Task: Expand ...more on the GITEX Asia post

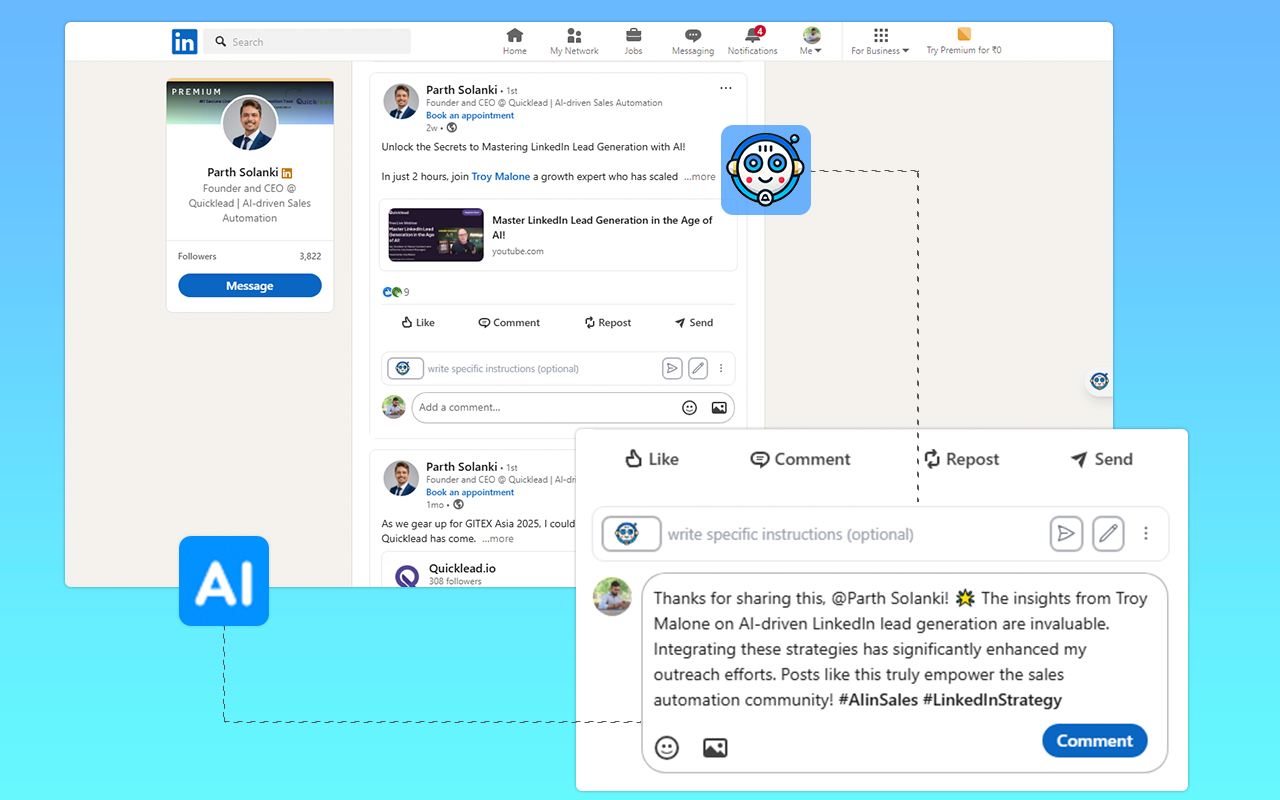Action: pyautogui.click(x=497, y=538)
